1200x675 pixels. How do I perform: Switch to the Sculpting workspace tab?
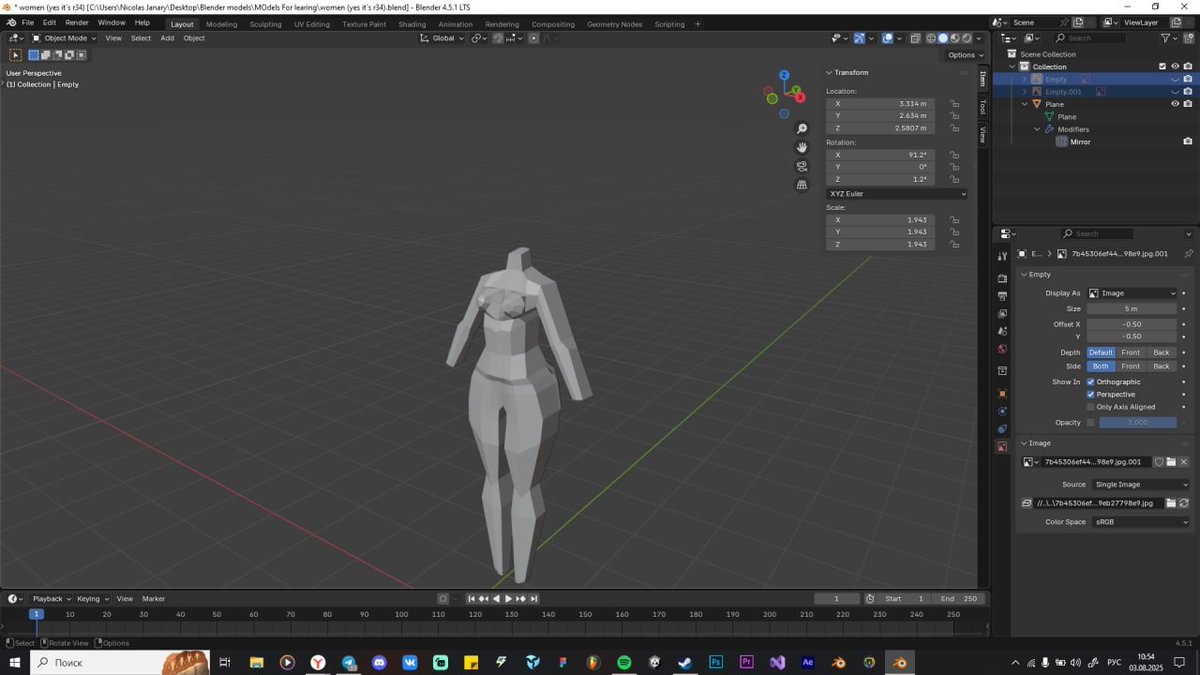click(265, 24)
